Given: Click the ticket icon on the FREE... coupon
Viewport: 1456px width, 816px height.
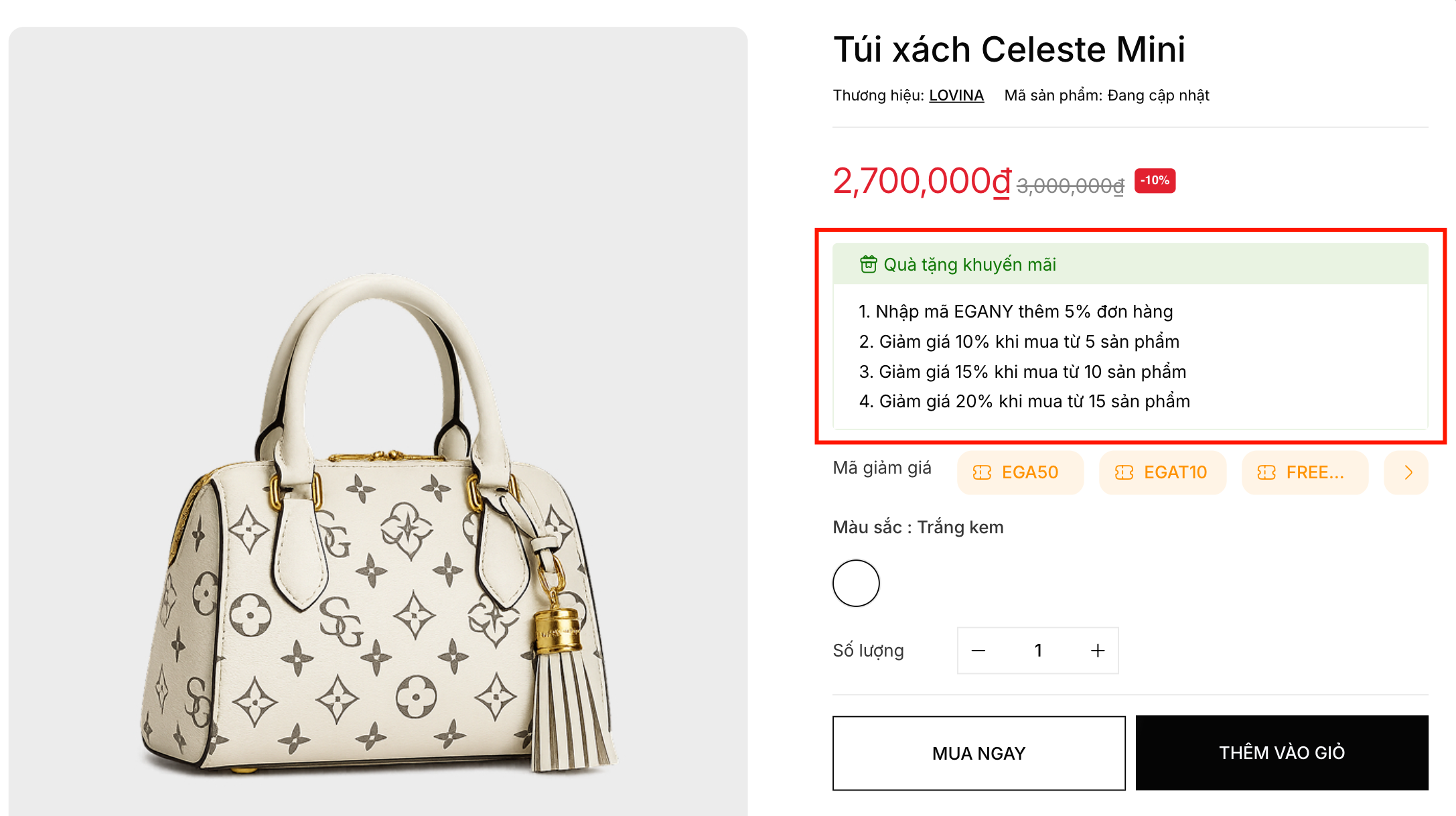Looking at the screenshot, I should click(x=1266, y=473).
